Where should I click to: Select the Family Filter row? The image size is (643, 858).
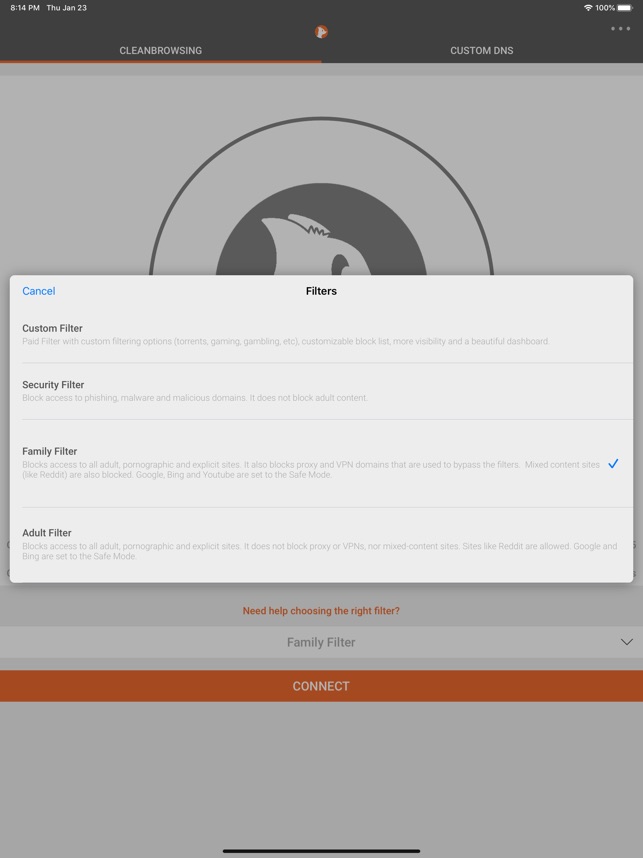click(x=321, y=463)
